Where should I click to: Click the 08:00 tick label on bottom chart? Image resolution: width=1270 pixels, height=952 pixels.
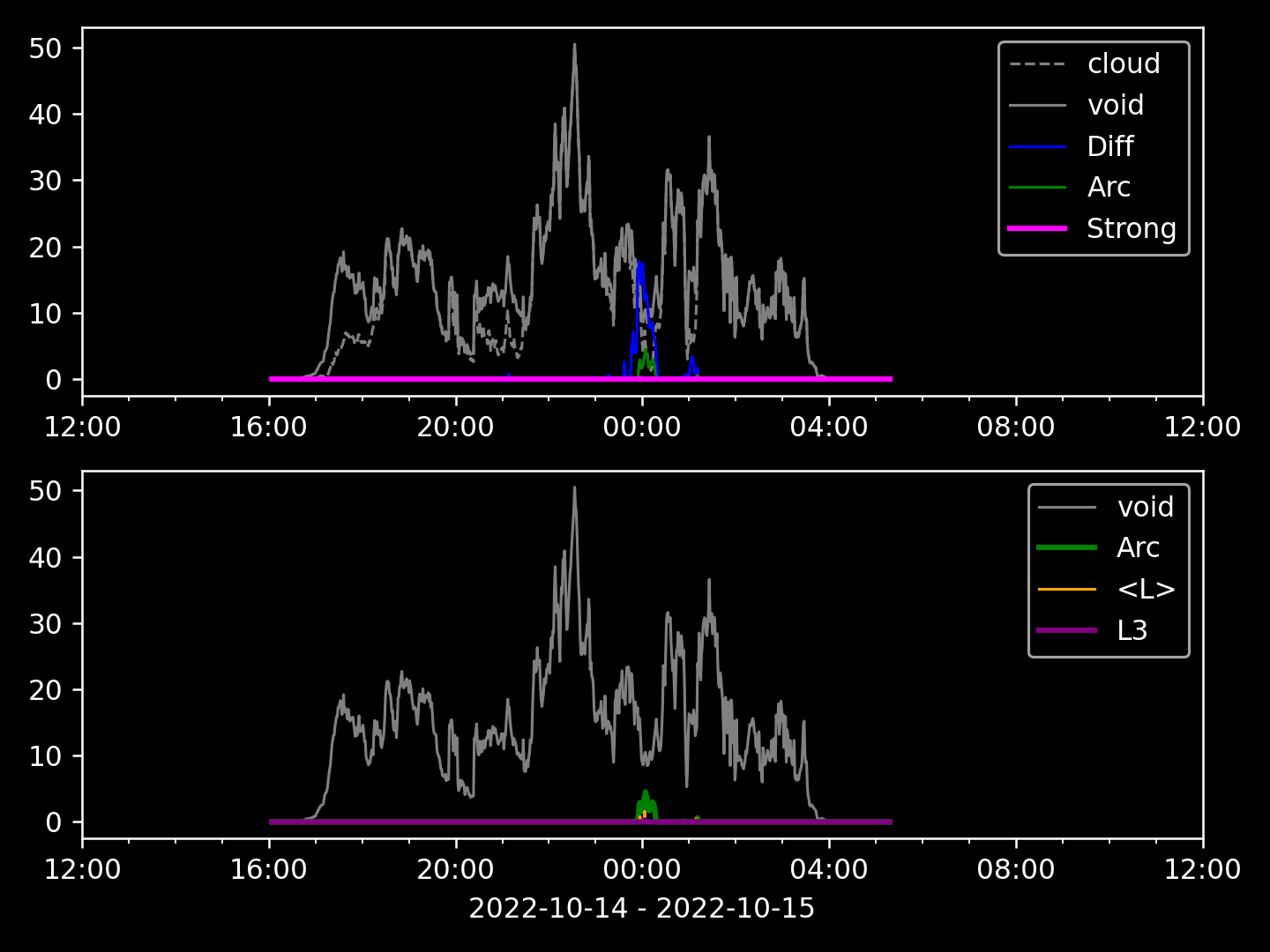click(1016, 870)
